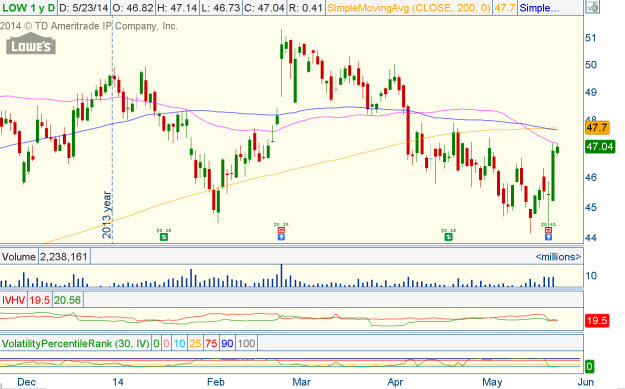Click the H: 47.14 high value
Viewport: 625px width, 389px height.
pos(176,8)
